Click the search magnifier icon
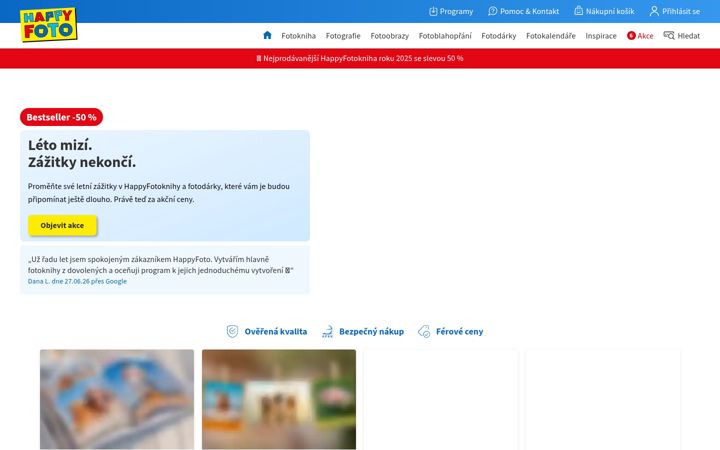 669,35
